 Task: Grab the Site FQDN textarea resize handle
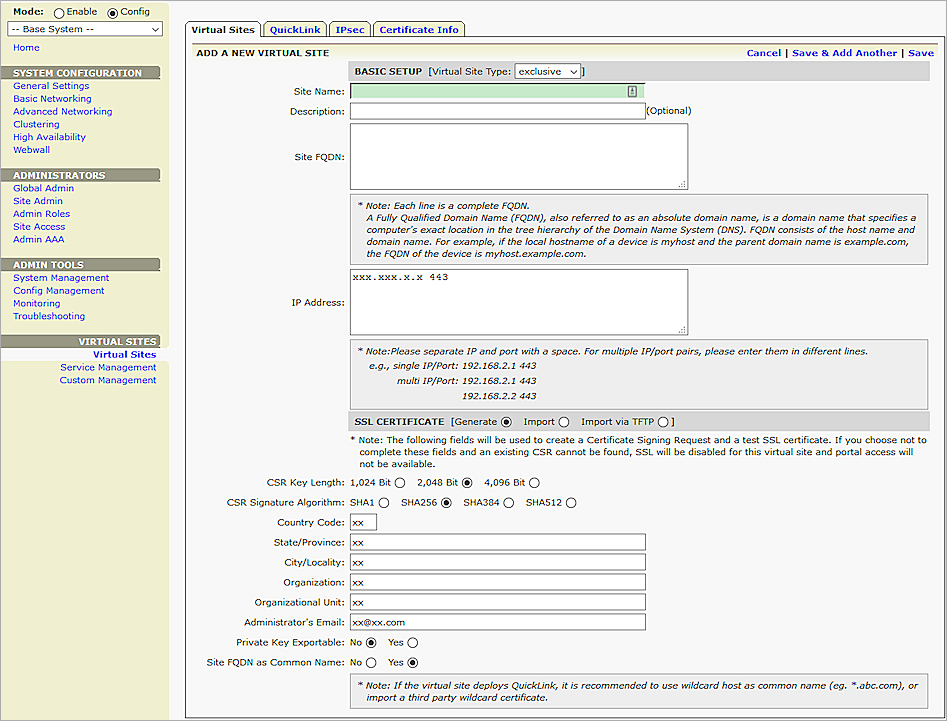tap(682, 184)
